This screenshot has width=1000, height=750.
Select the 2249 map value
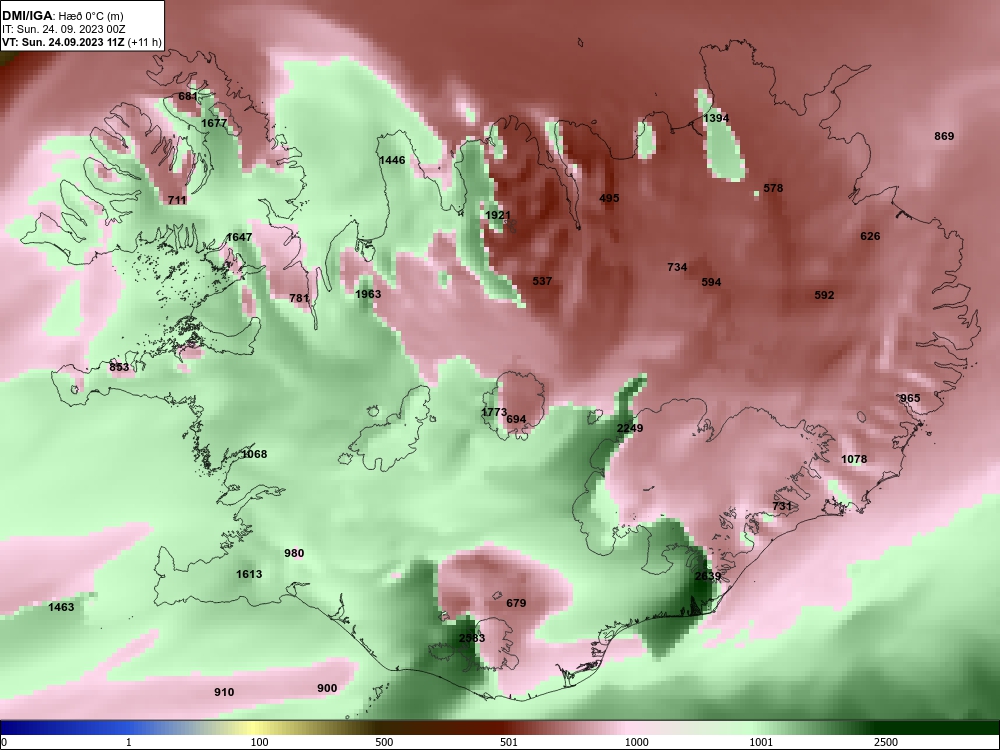pyautogui.click(x=630, y=428)
